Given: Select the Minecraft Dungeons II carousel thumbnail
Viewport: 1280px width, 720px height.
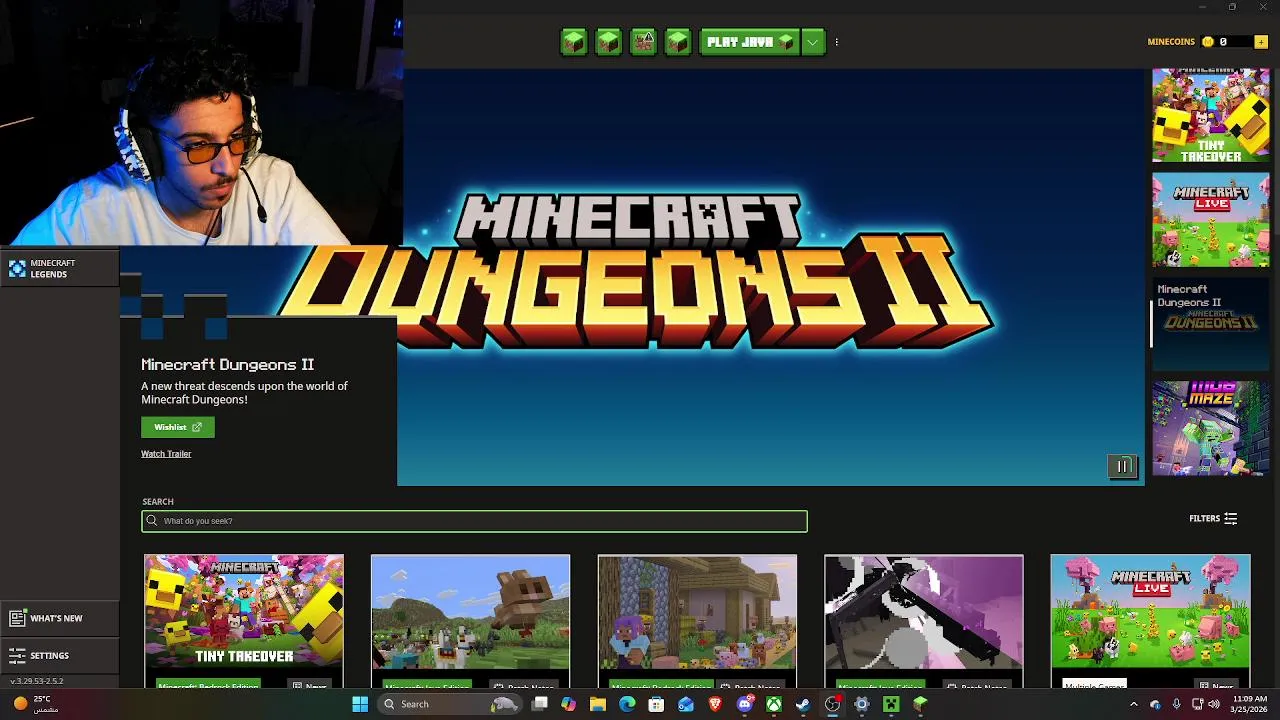Looking at the screenshot, I should coord(1210,324).
